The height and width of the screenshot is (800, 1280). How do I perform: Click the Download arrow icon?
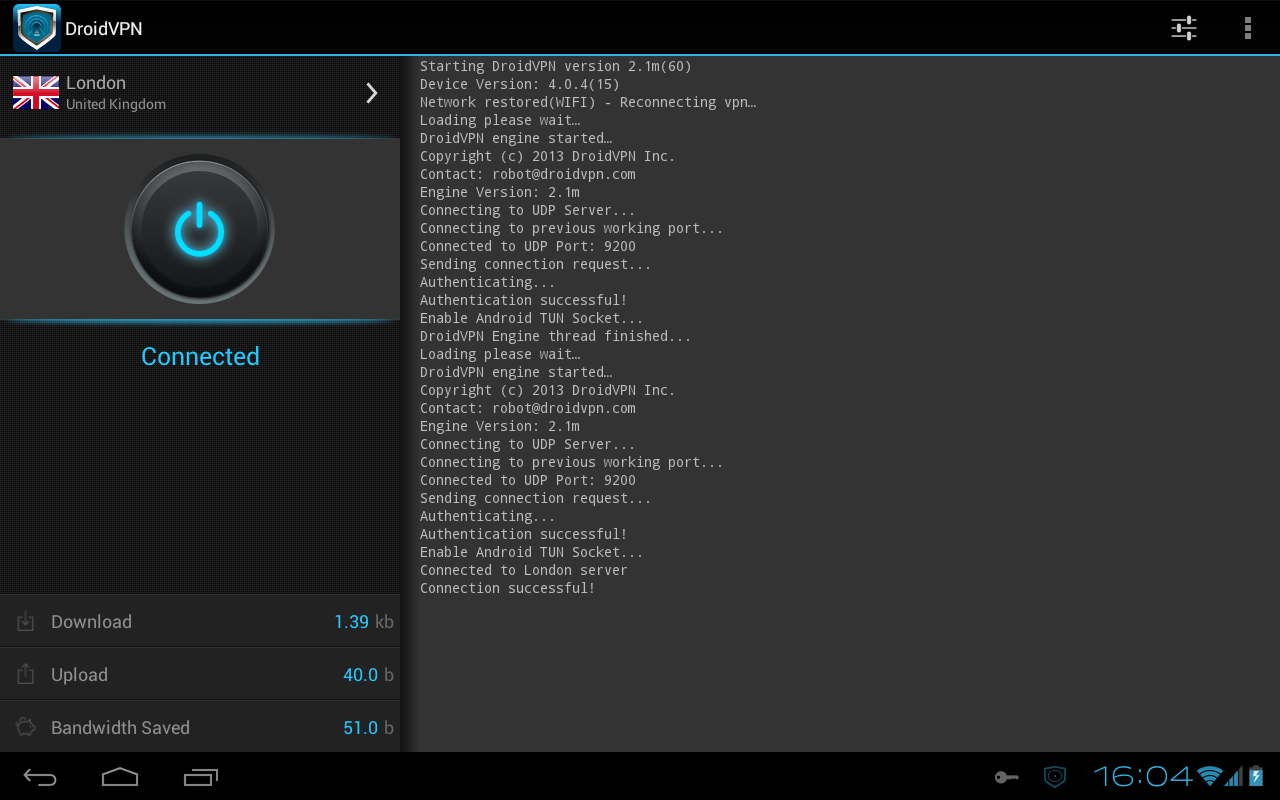pyautogui.click(x=25, y=621)
